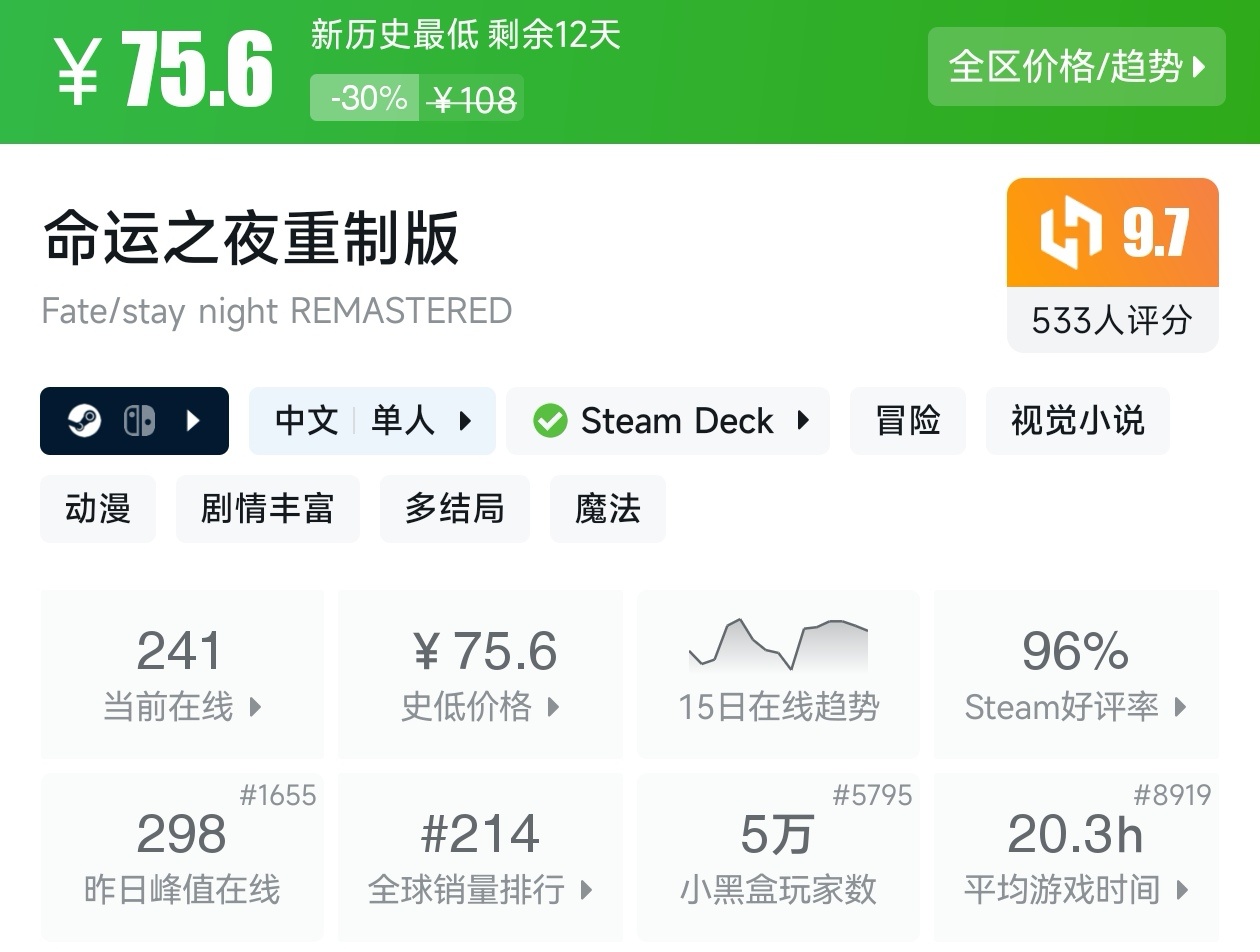The width and height of the screenshot is (1260, 952).
Task: Open 全区价格/趋势 price trends
Action: 1076,67
